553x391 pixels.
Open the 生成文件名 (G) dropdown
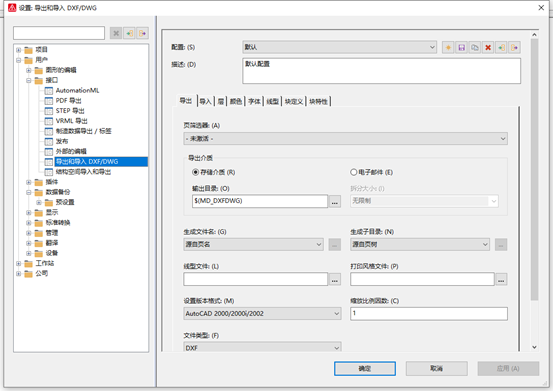pos(253,244)
